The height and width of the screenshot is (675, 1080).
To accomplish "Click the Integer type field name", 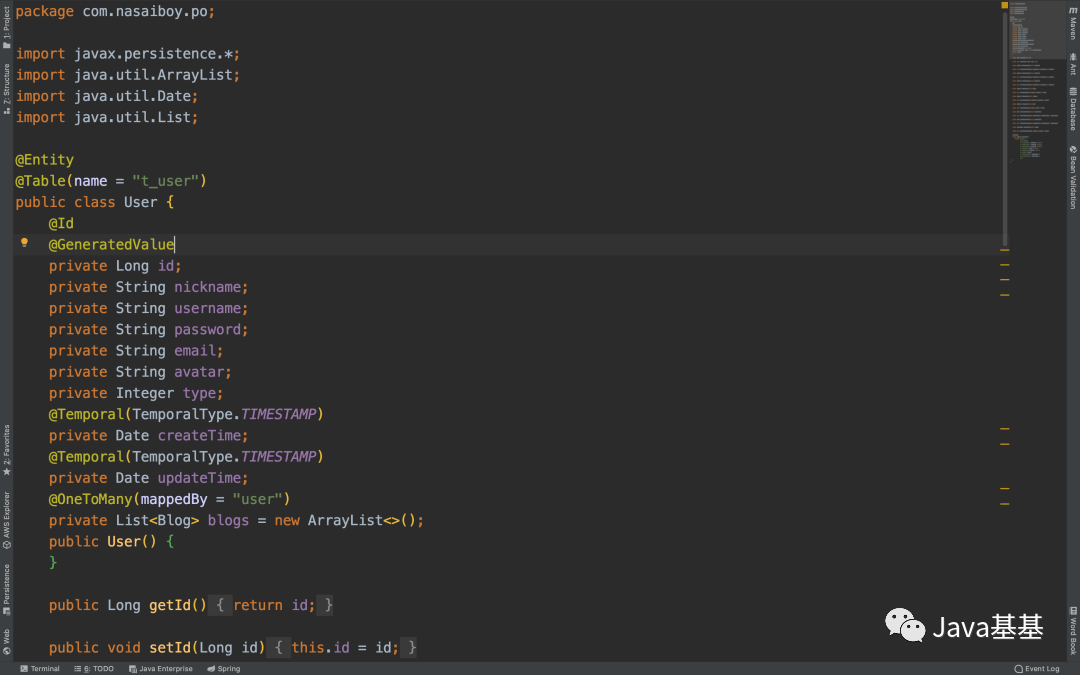I will 199,393.
